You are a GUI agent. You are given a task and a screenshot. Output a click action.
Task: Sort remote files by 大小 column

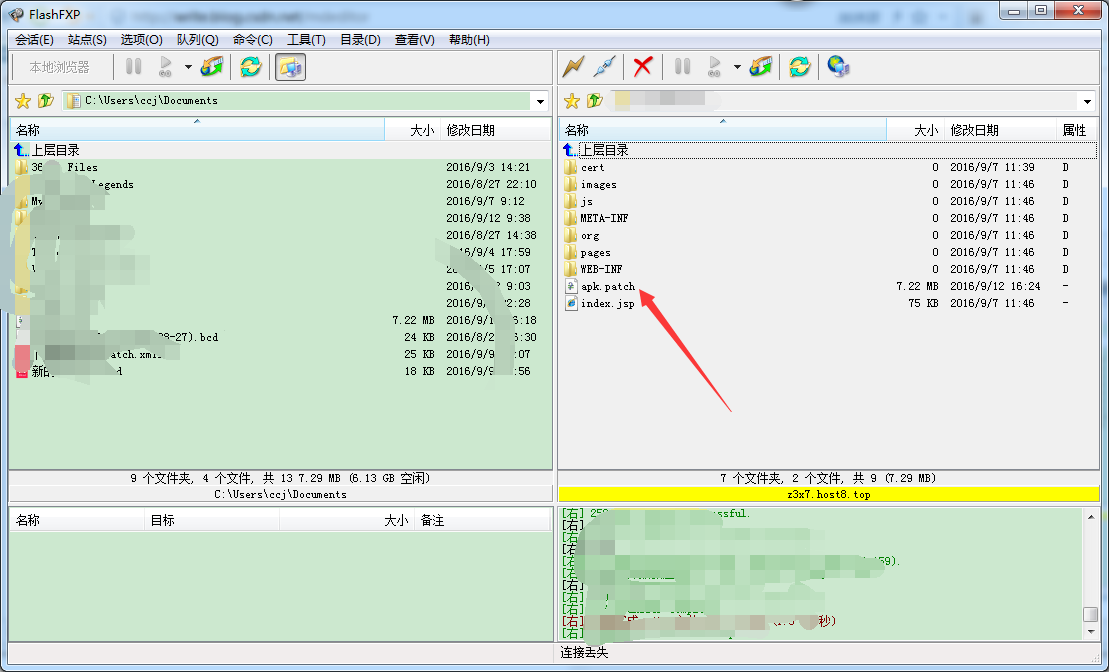[915, 130]
